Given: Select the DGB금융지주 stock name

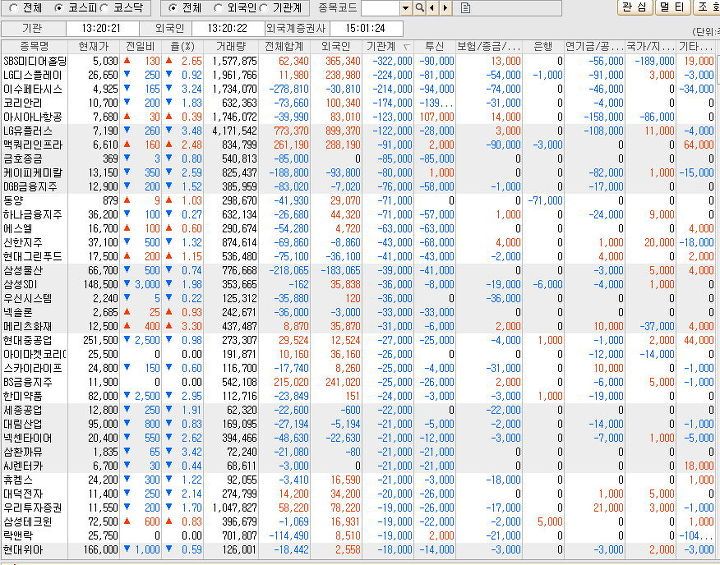Looking at the screenshot, I should [x=30, y=186].
